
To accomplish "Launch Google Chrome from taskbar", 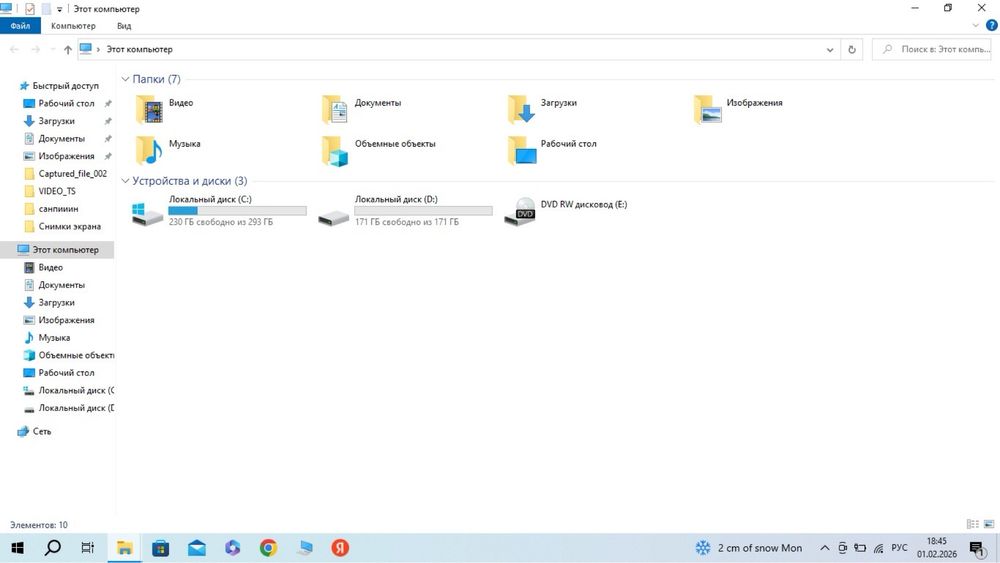I will point(268,548).
